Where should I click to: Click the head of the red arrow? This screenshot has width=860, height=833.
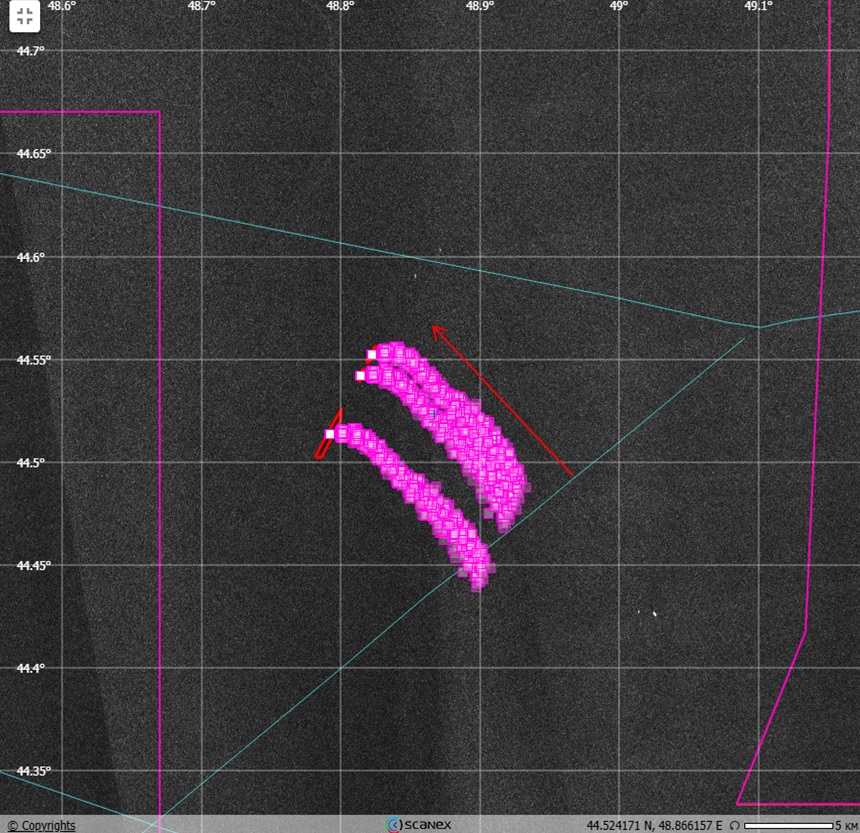436,328
